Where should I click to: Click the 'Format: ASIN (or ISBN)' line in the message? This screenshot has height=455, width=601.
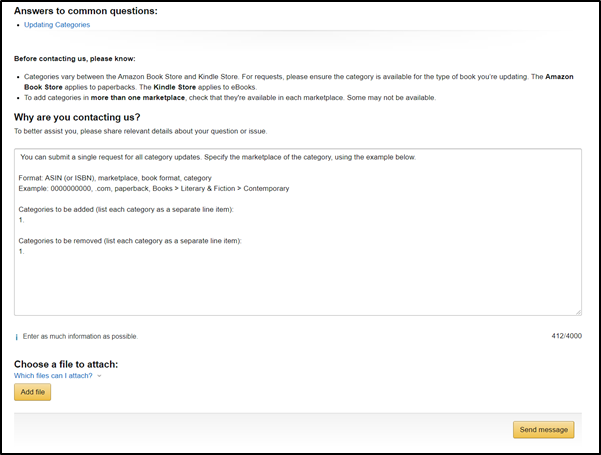pyautogui.click(x=115, y=178)
